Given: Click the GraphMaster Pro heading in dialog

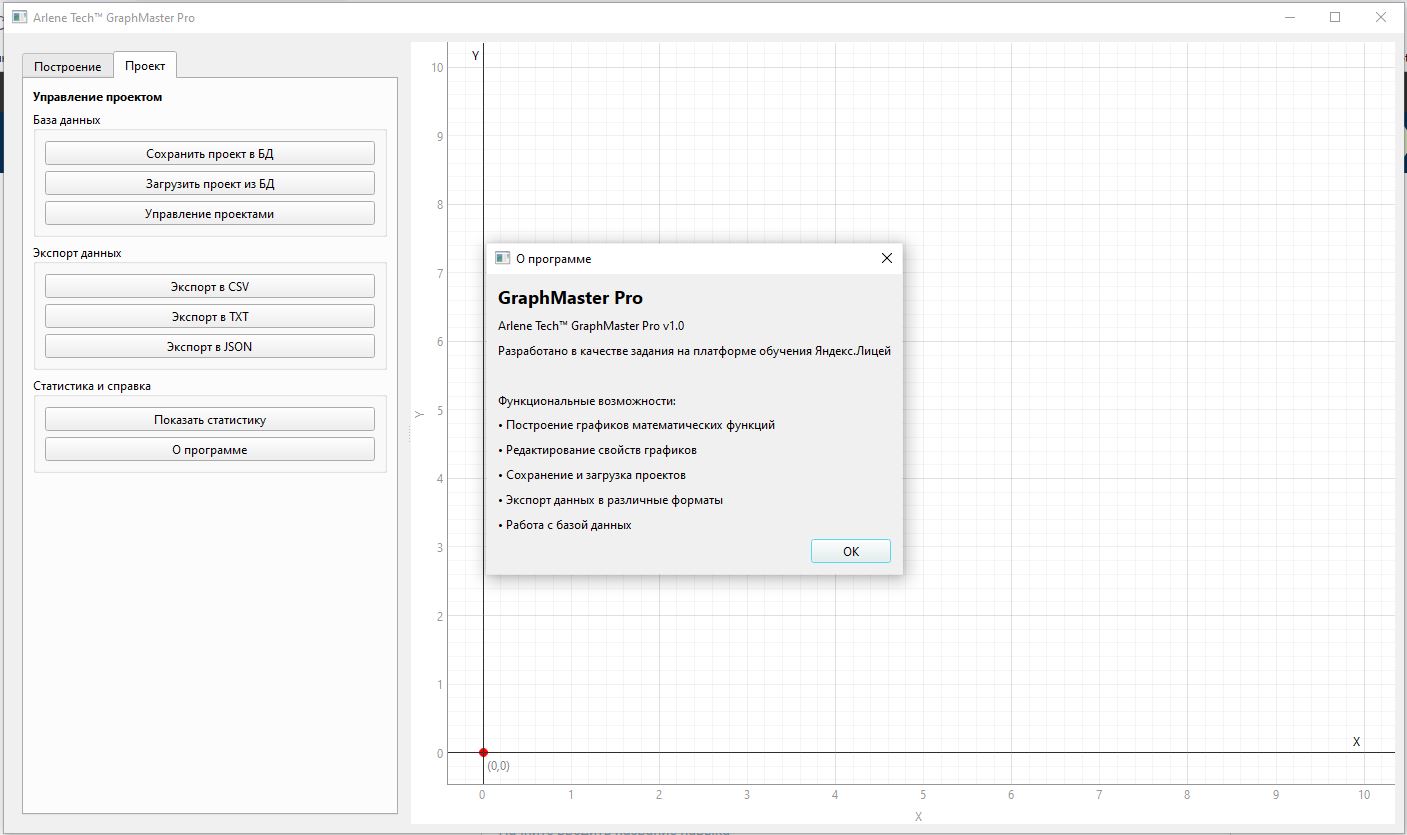Looking at the screenshot, I should pos(570,298).
